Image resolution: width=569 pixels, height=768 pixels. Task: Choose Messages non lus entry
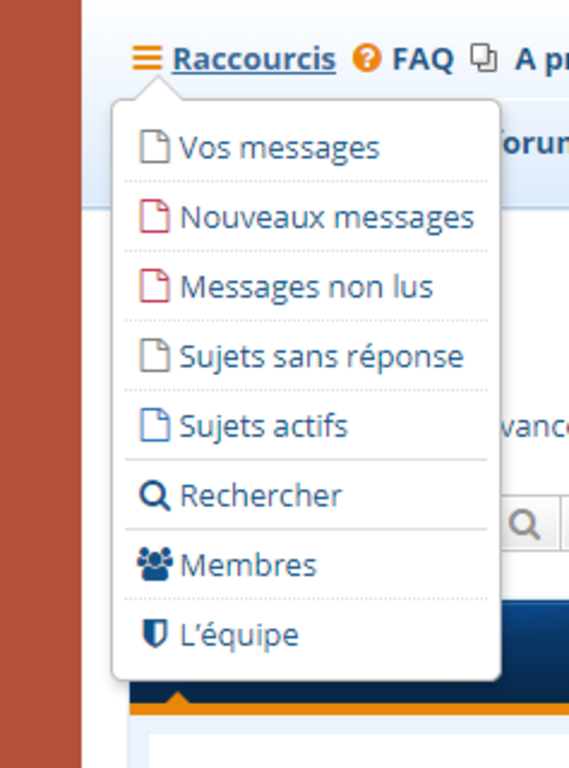tap(306, 287)
